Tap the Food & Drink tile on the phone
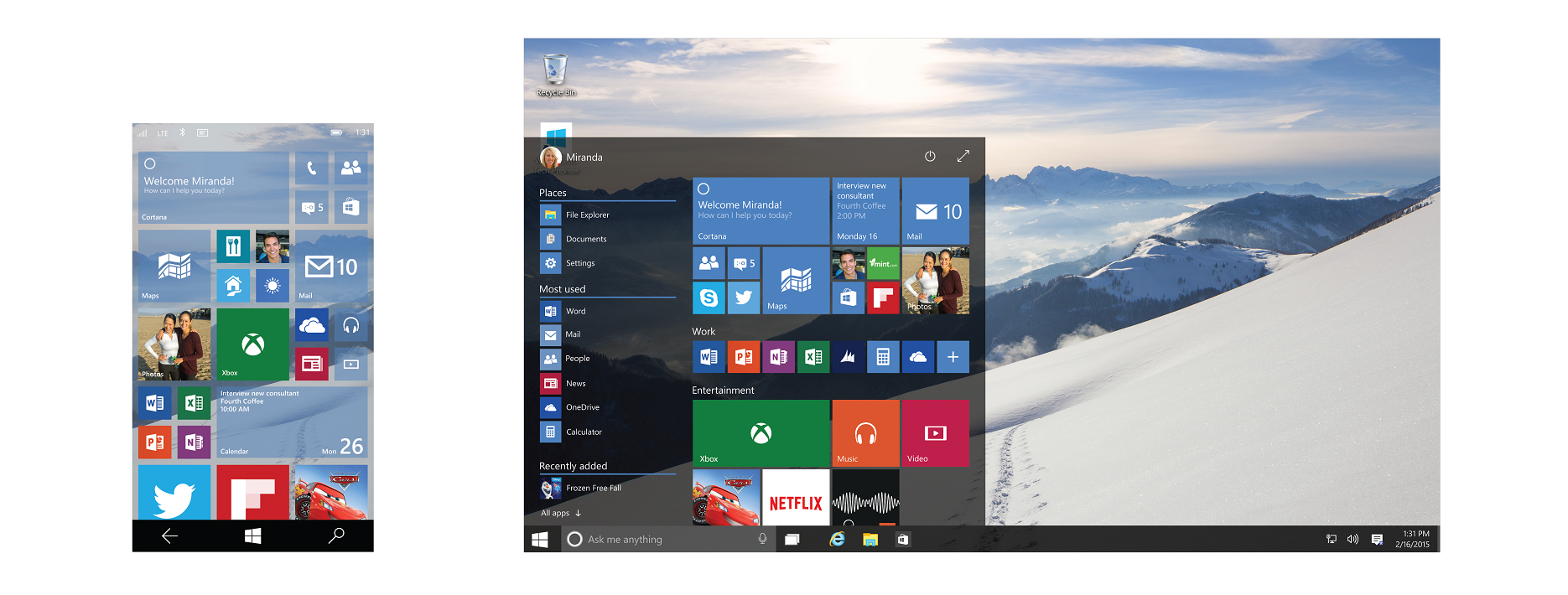Image resolution: width=1568 pixels, height=595 pixels. [x=233, y=246]
